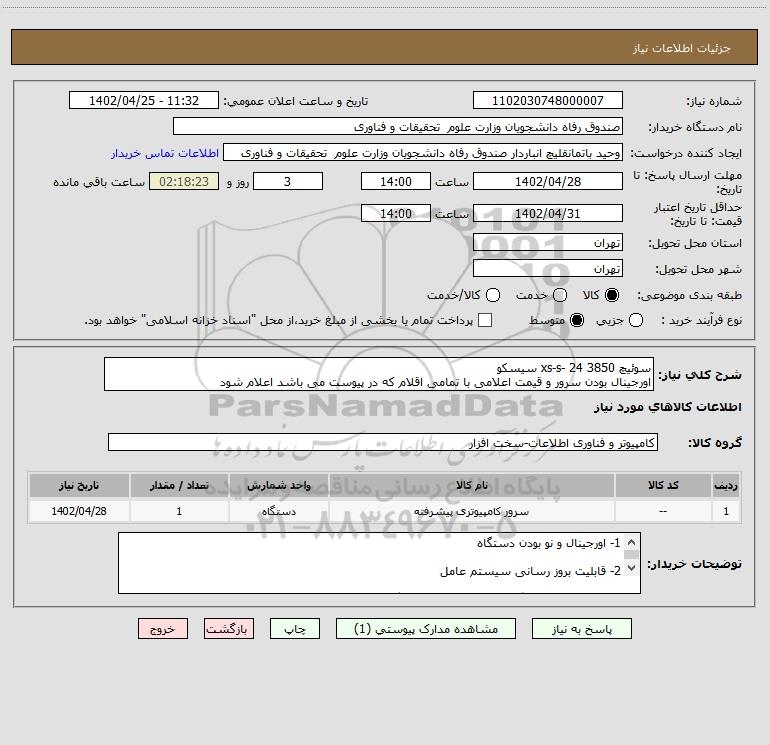Toggle the اسناد خزانه اسلامی payment checkbox

(x=485, y=320)
